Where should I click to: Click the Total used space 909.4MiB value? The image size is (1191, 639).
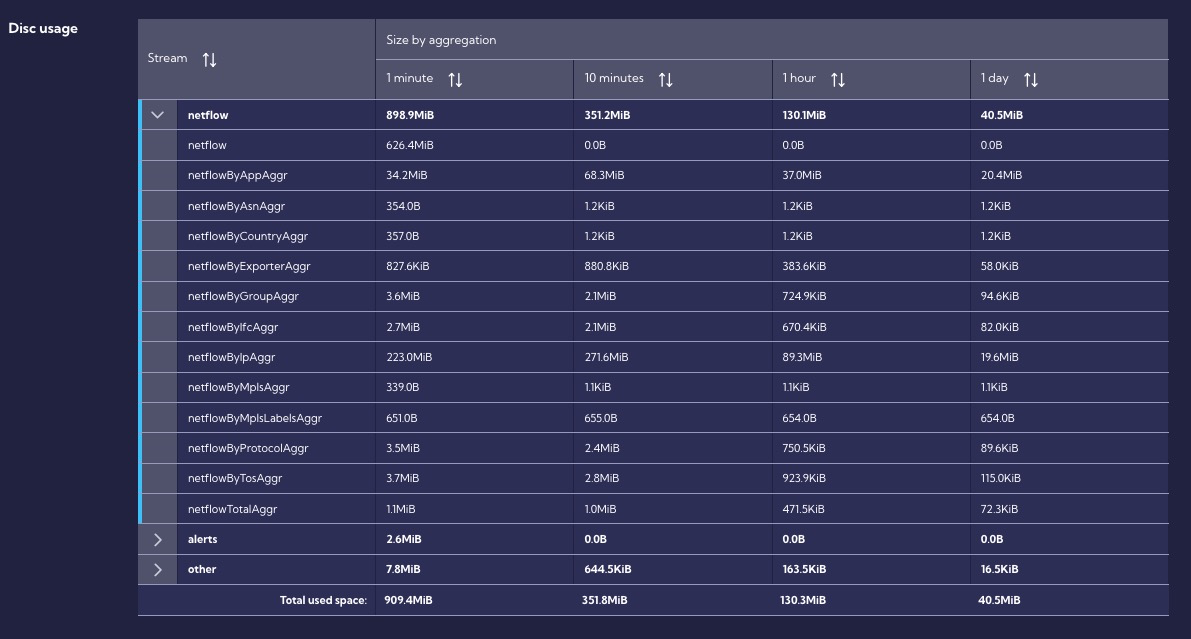click(408, 600)
